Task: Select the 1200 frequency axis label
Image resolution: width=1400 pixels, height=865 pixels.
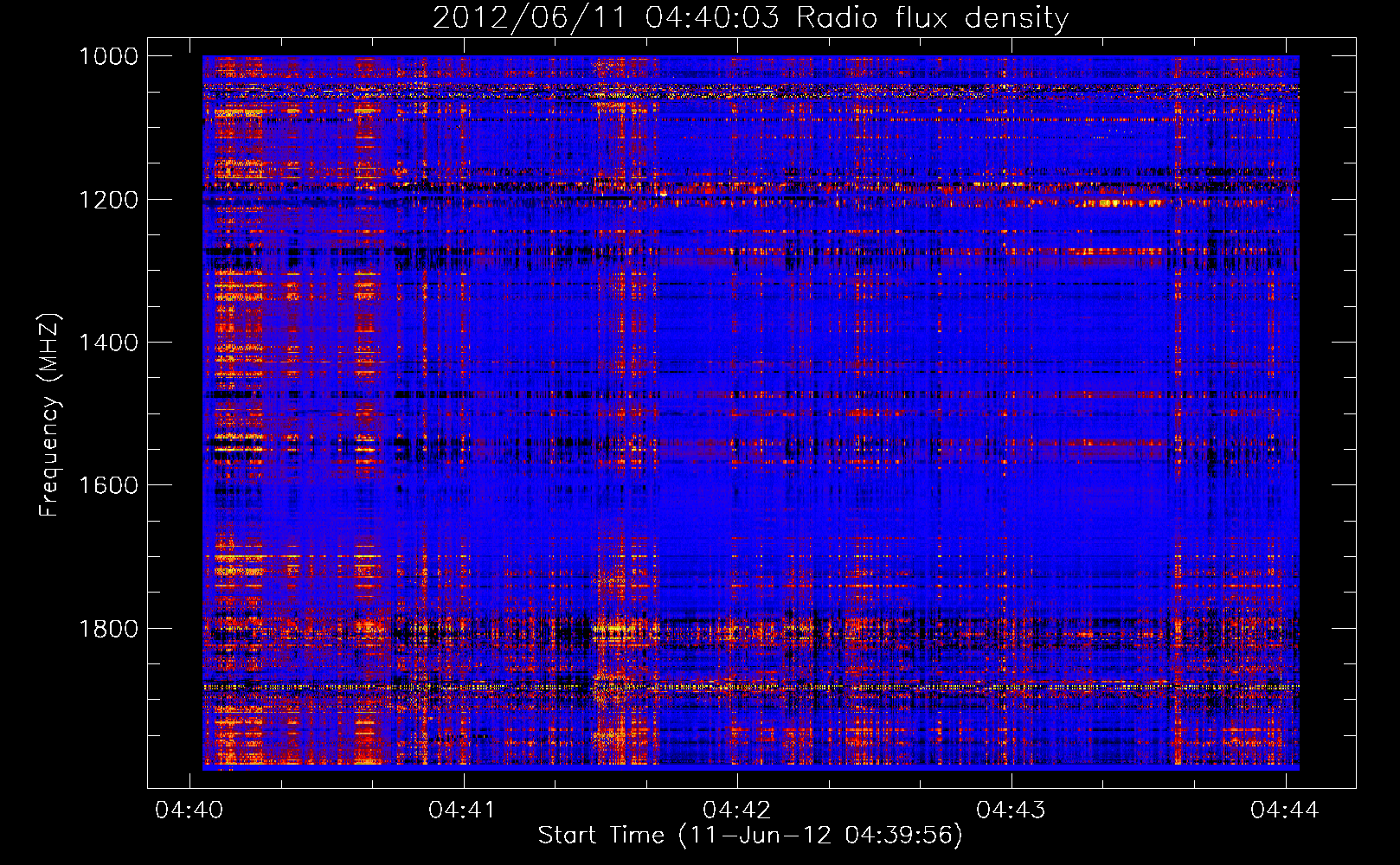Action: tap(109, 200)
